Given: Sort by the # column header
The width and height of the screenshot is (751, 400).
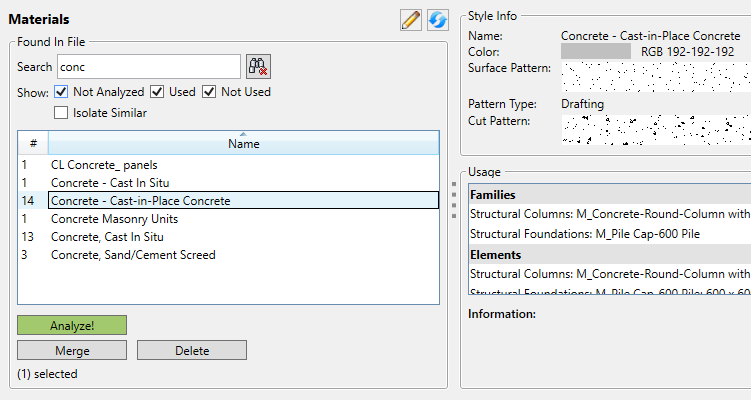Looking at the screenshot, I should coord(33,143).
